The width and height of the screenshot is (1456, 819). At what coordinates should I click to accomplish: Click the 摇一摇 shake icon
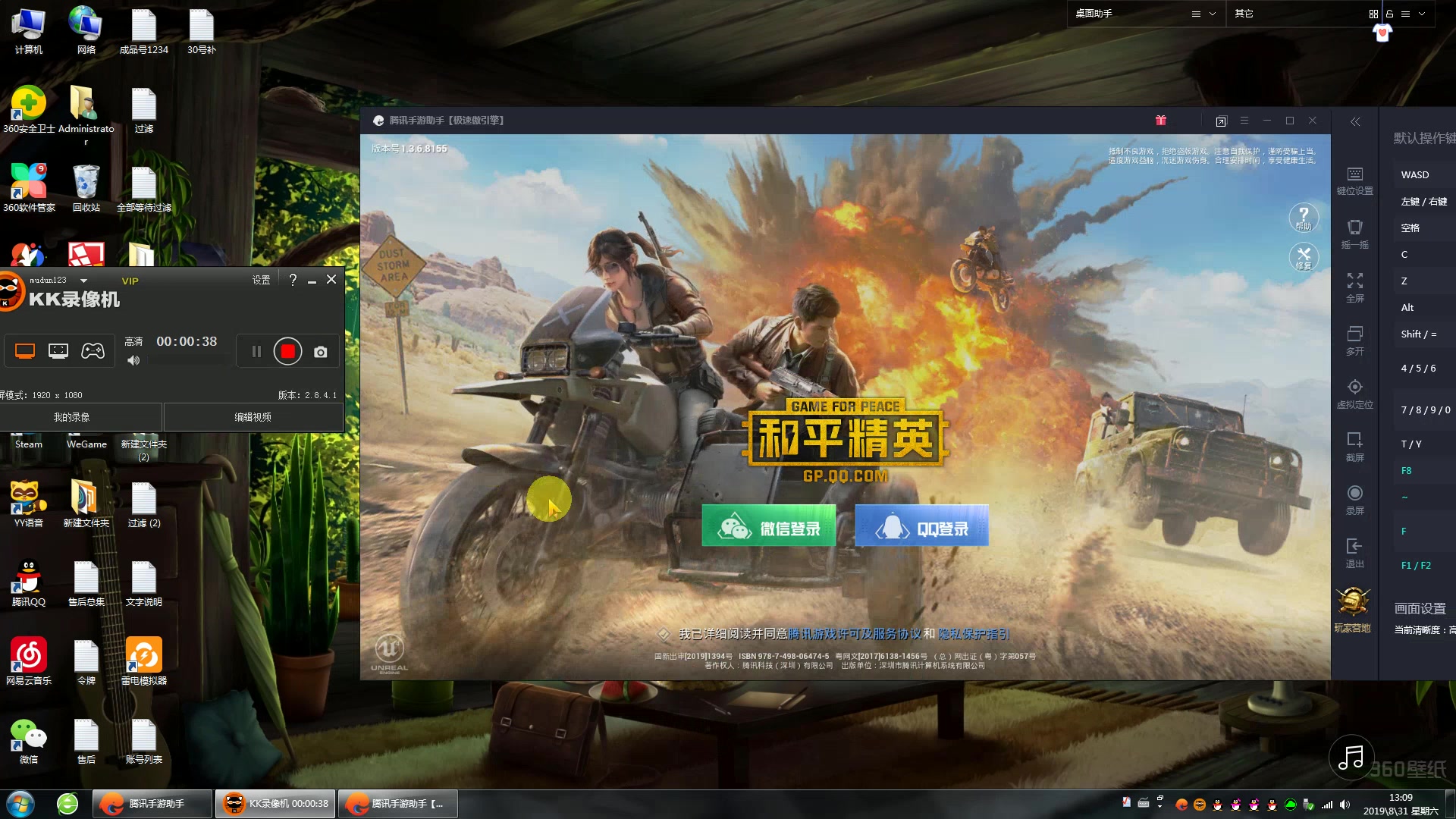pos(1354,234)
